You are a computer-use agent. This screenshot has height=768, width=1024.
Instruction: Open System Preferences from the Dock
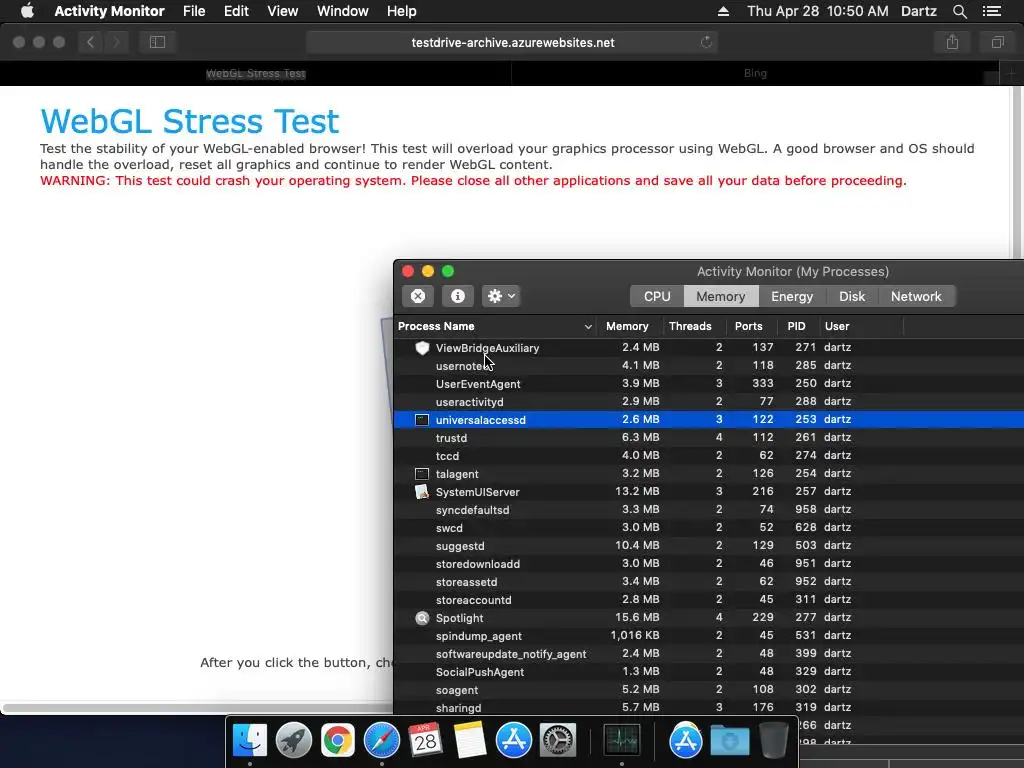[x=558, y=740]
